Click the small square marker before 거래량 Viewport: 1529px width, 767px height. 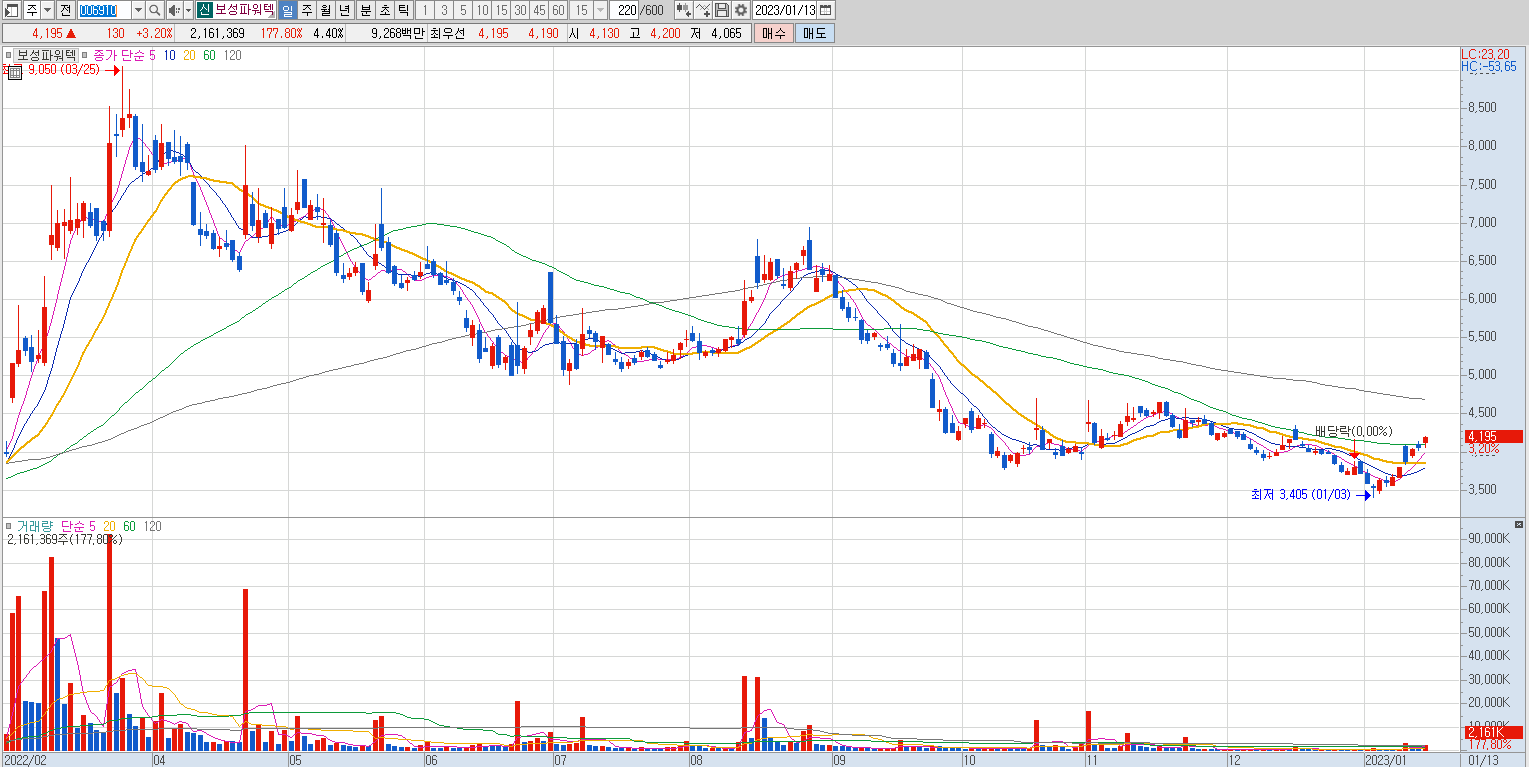coord(8,526)
